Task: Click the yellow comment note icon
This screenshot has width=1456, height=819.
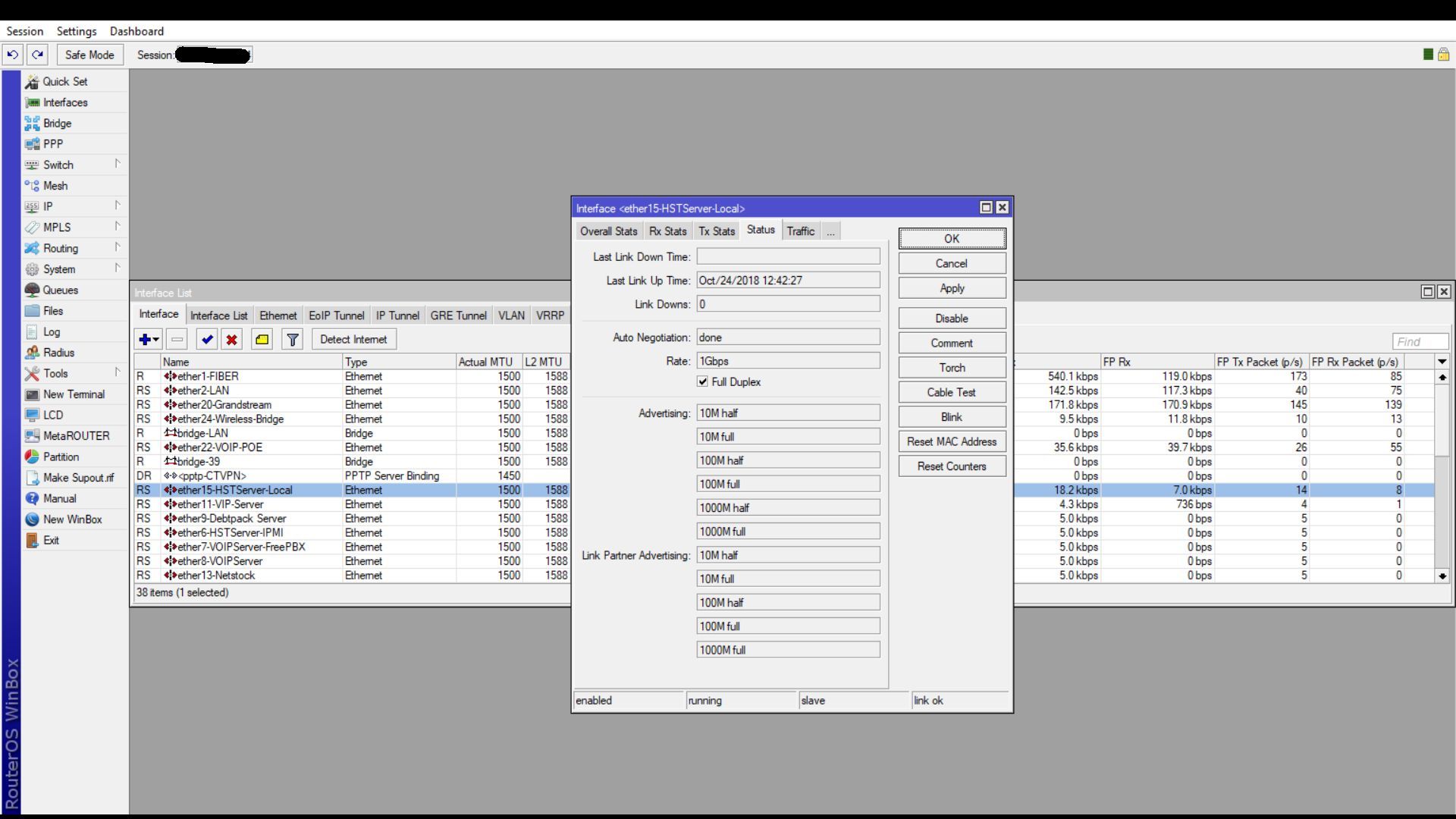Action: [262, 340]
